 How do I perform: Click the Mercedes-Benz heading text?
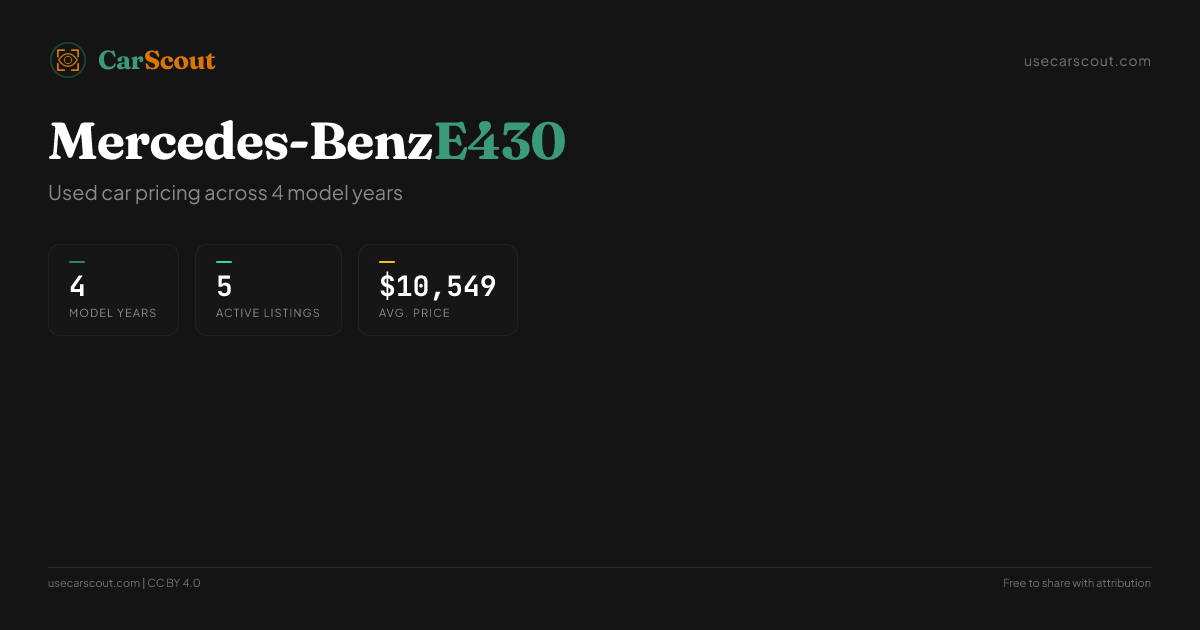click(x=240, y=142)
